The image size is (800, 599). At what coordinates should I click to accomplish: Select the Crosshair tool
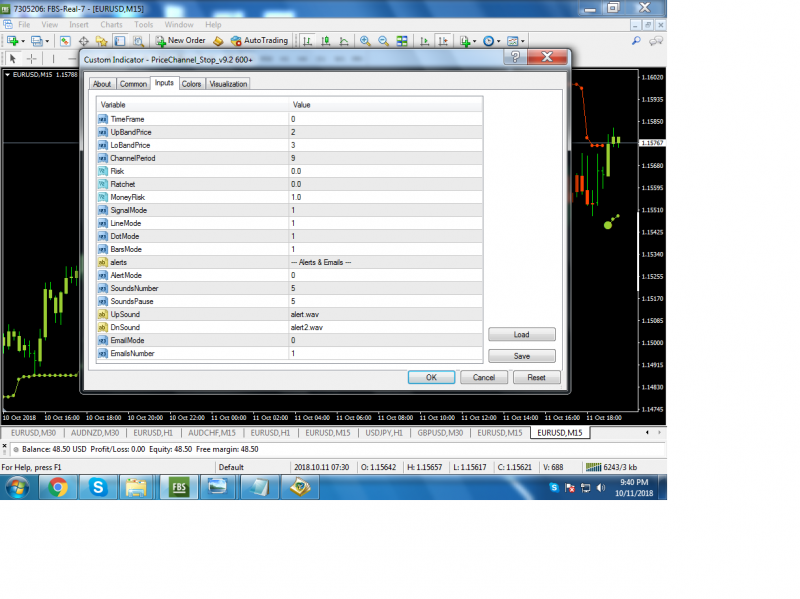tap(31, 59)
